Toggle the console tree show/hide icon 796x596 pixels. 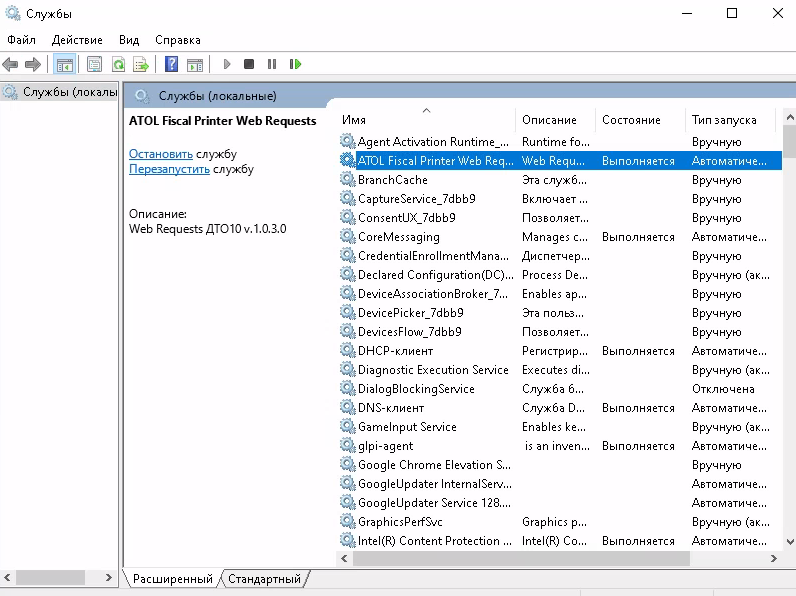[64, 64]
